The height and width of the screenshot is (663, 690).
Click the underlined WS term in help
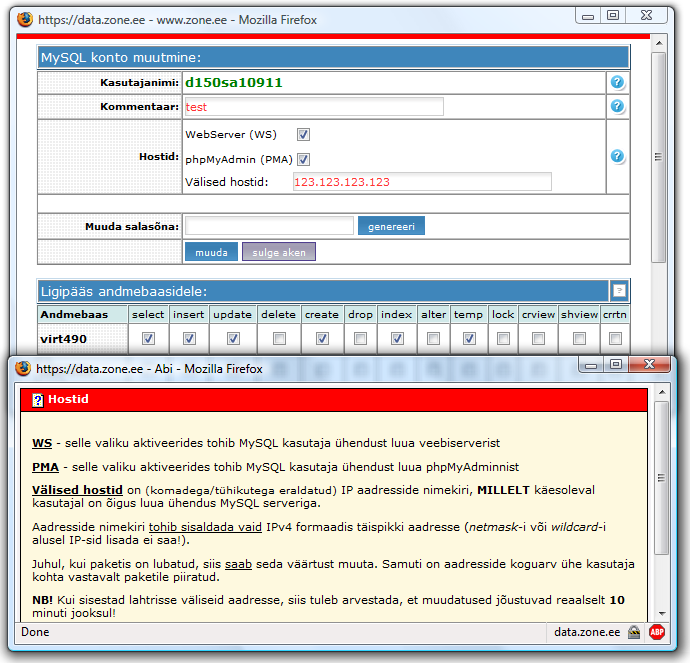tap(42, 443)
